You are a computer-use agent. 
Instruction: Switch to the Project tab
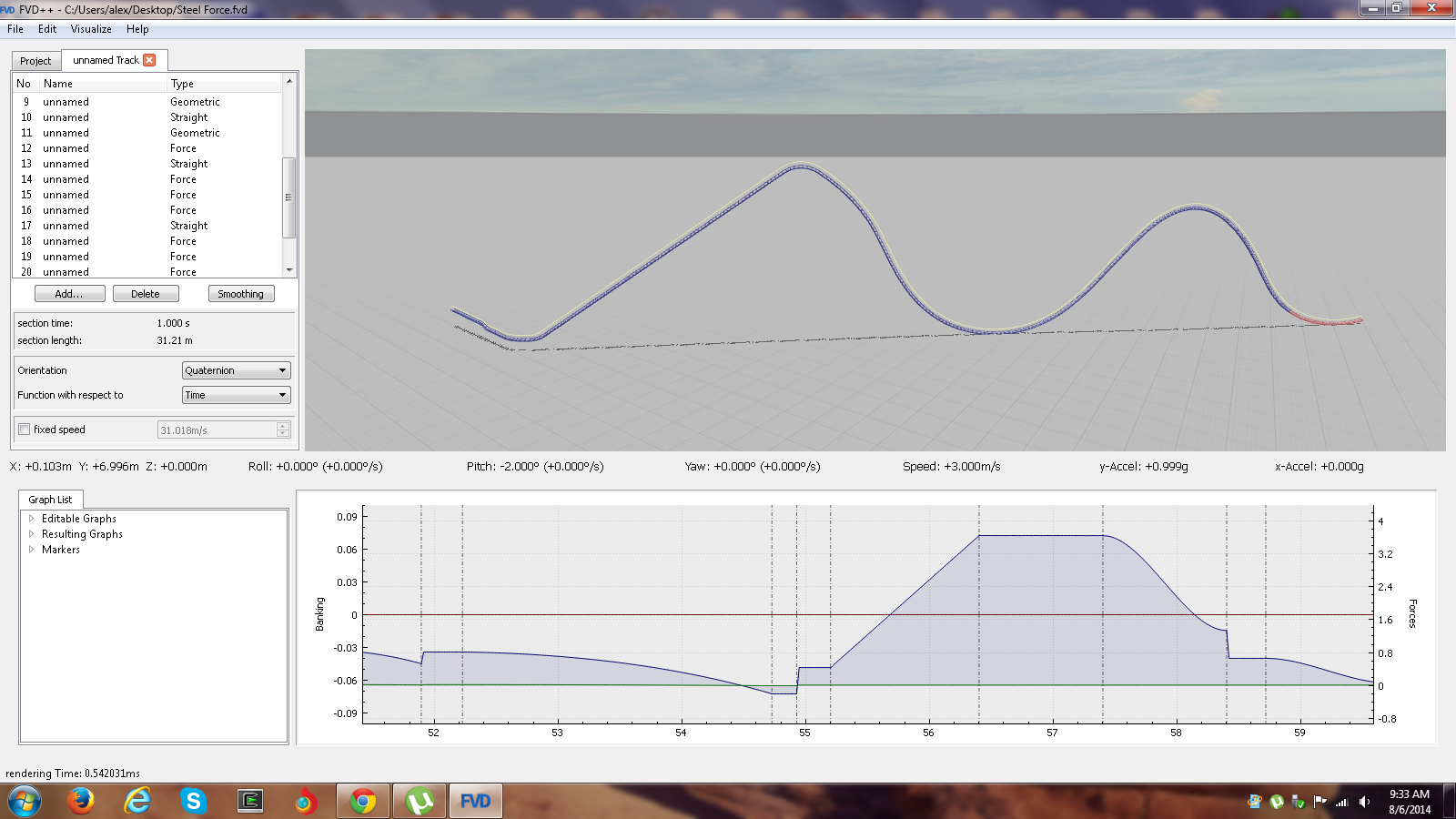[x=35, y=61]
